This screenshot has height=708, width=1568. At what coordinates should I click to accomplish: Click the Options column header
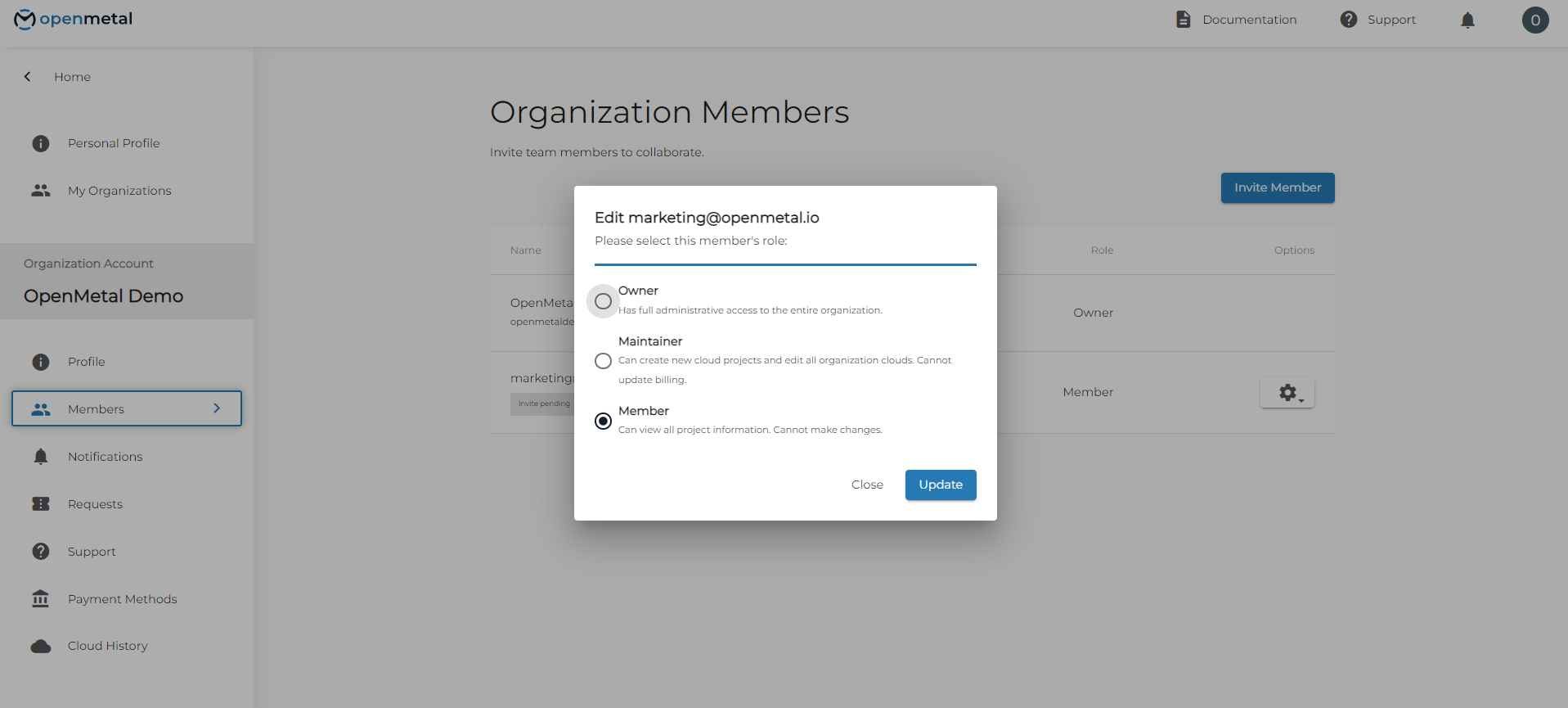coord(1294,250)
